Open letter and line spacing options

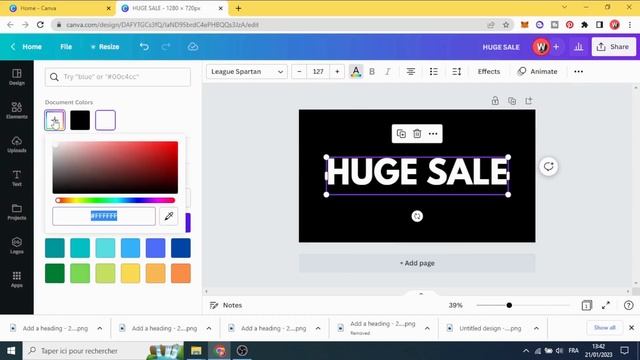pos(457,72)
